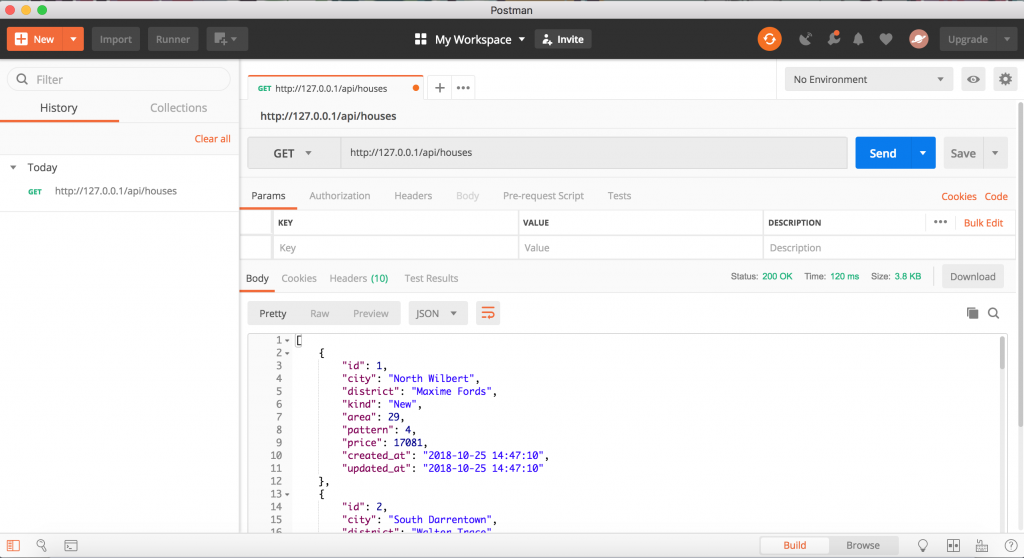
Task: Open tab options three-dots menu
Action: 463,88
